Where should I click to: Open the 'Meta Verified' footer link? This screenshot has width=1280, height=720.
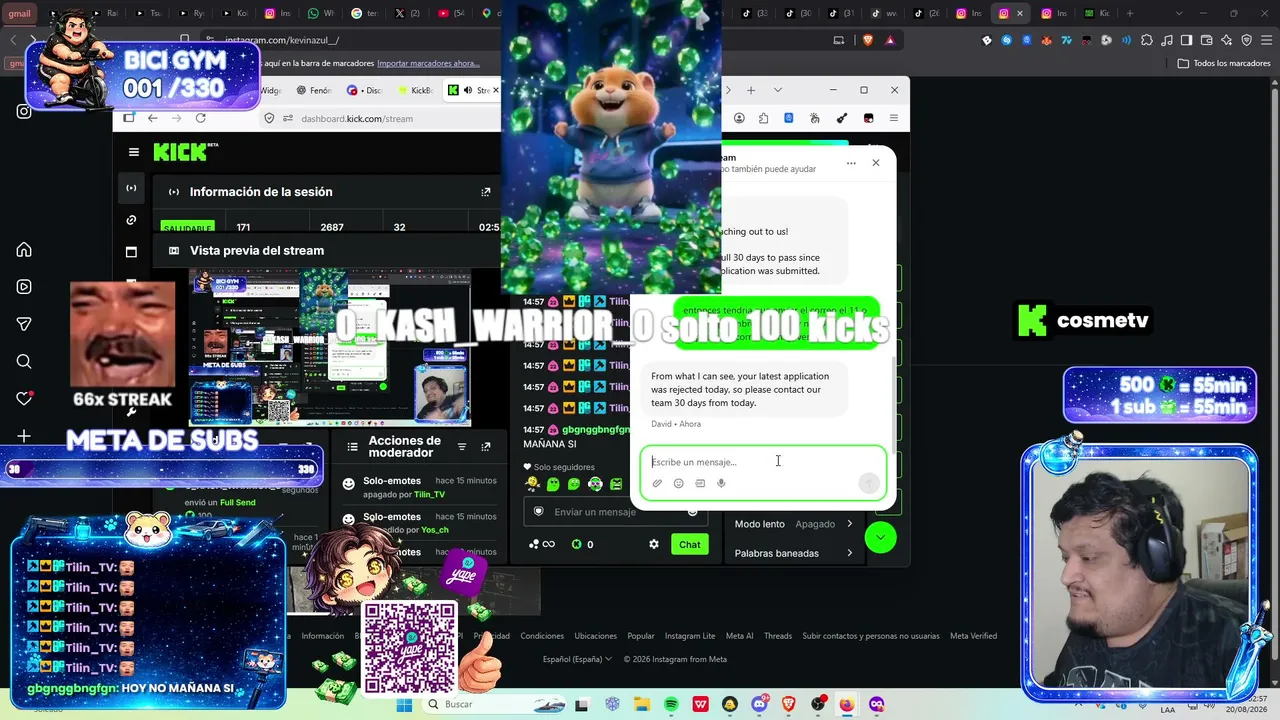coord(973,636)
